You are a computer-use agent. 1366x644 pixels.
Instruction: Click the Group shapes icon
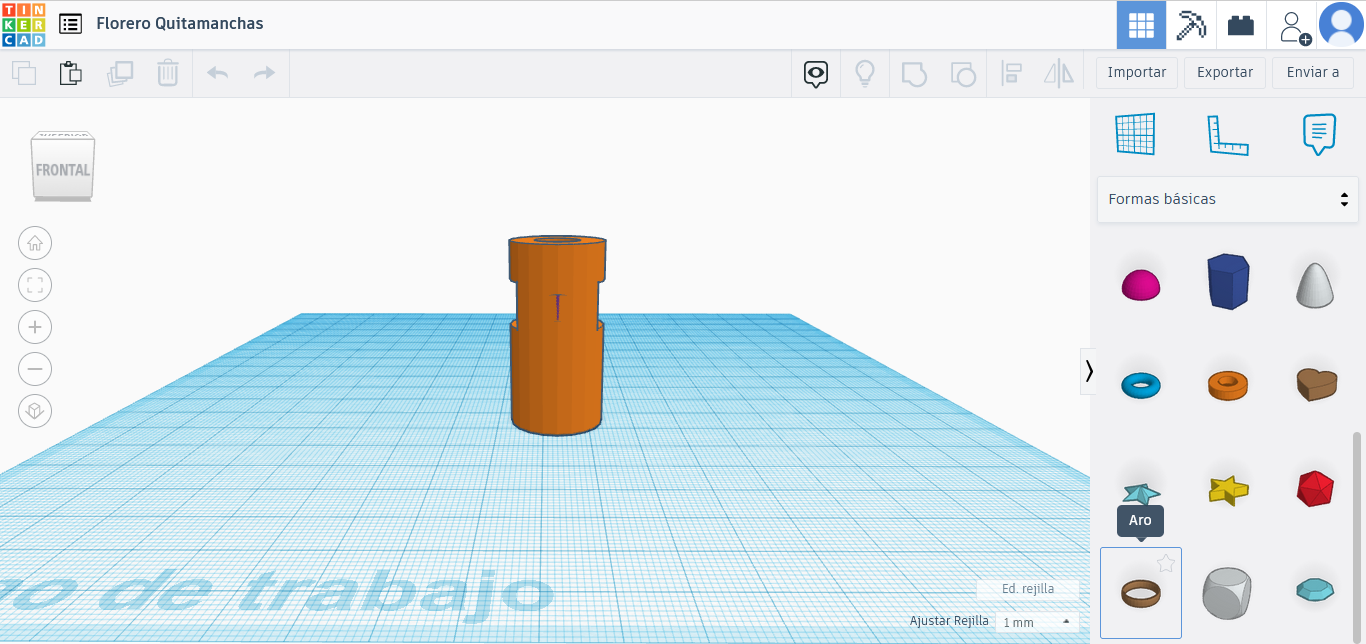pos(913,73)
